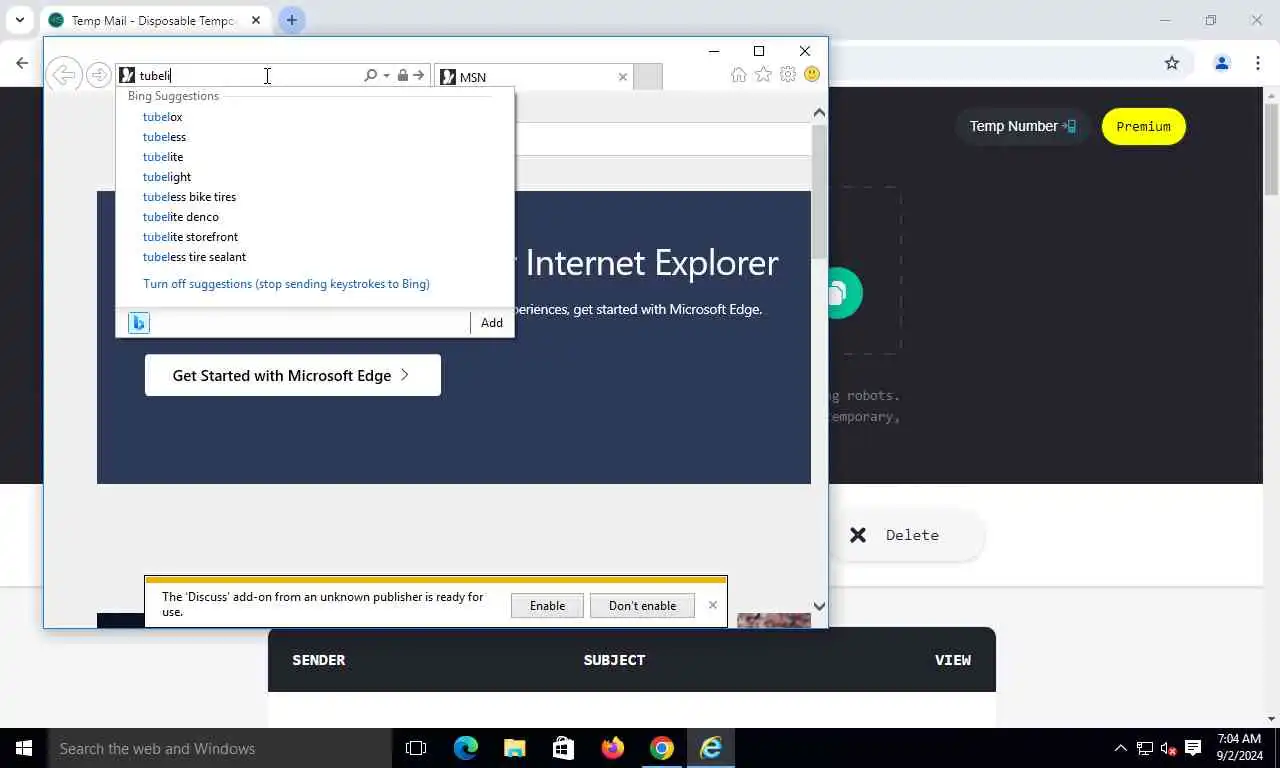This screenshot has width=1280, height=768.
Task: Dismiss the add-on notification bar
Action: [712, 605]
